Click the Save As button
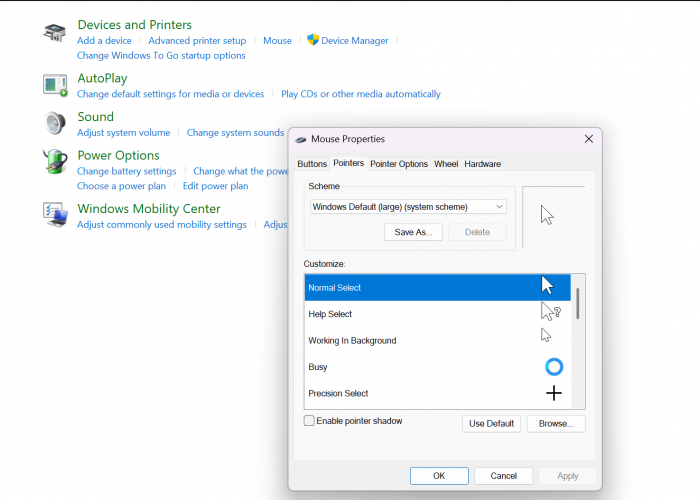 [413, 232]
